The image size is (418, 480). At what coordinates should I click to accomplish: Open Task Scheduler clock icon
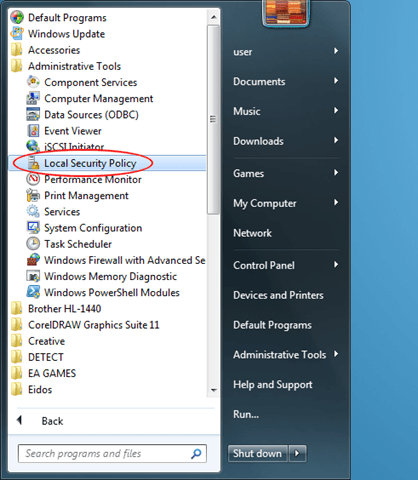tap(33, 244)
